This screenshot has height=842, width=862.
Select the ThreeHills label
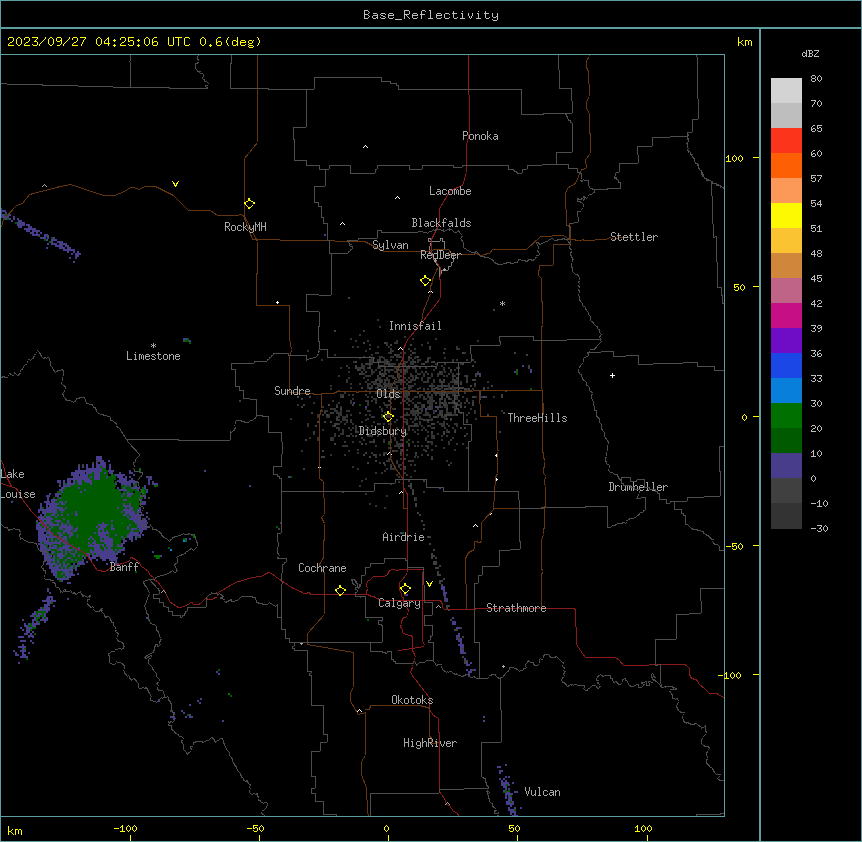pyautogui.click(x=537, y=418)
